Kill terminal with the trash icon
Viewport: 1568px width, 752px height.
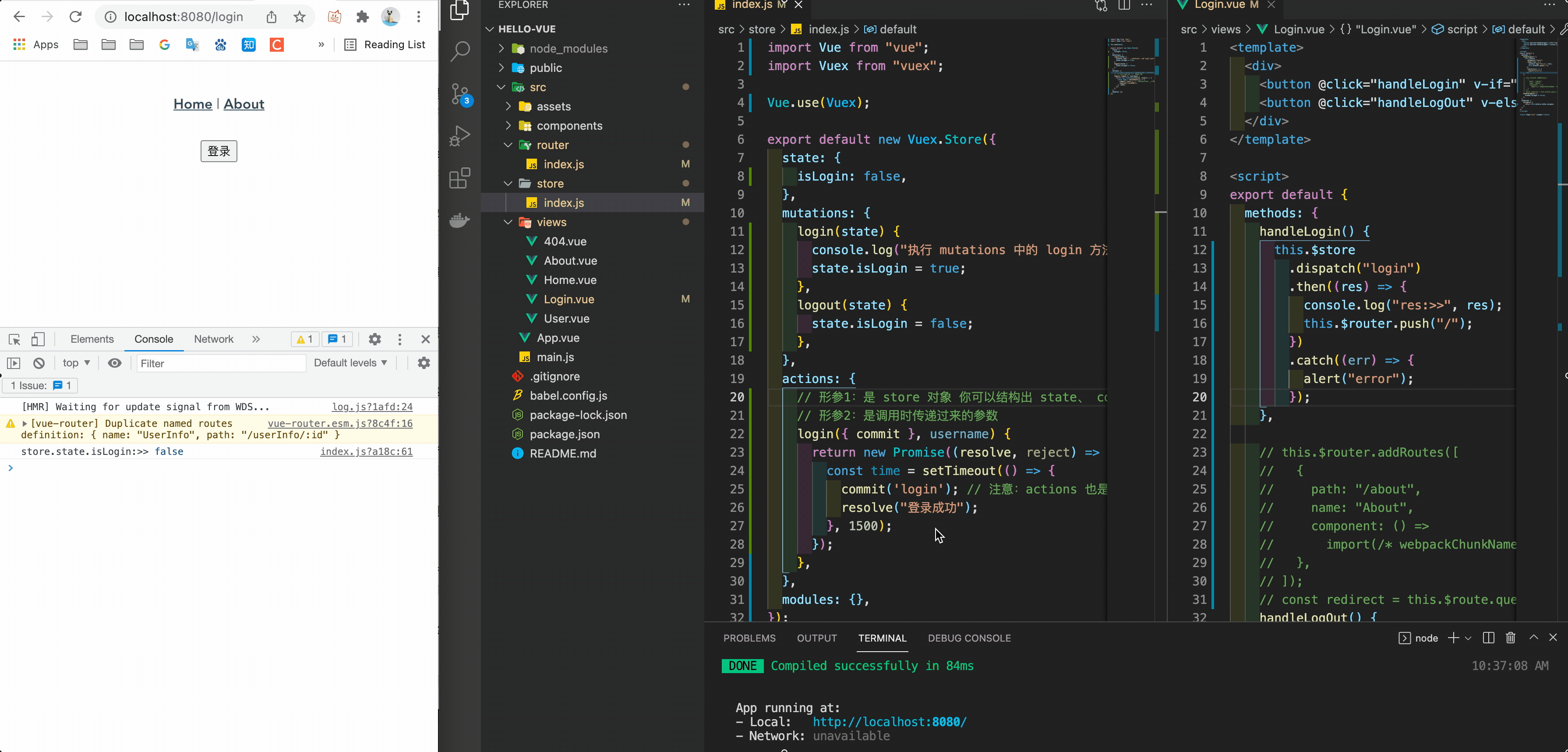tap(1510, 638)
